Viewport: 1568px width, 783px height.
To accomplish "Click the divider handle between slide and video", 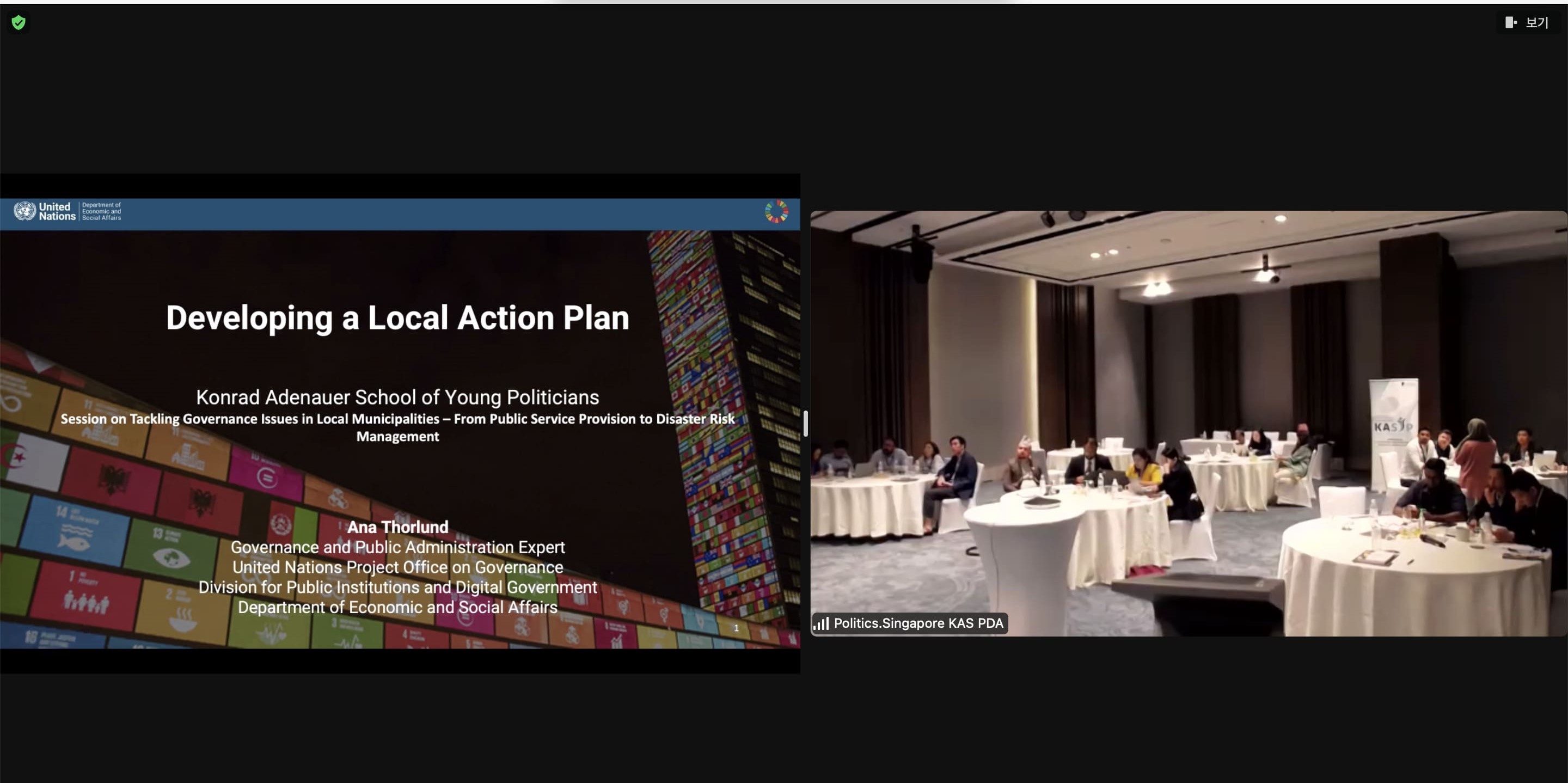I will tap(805, 423).
